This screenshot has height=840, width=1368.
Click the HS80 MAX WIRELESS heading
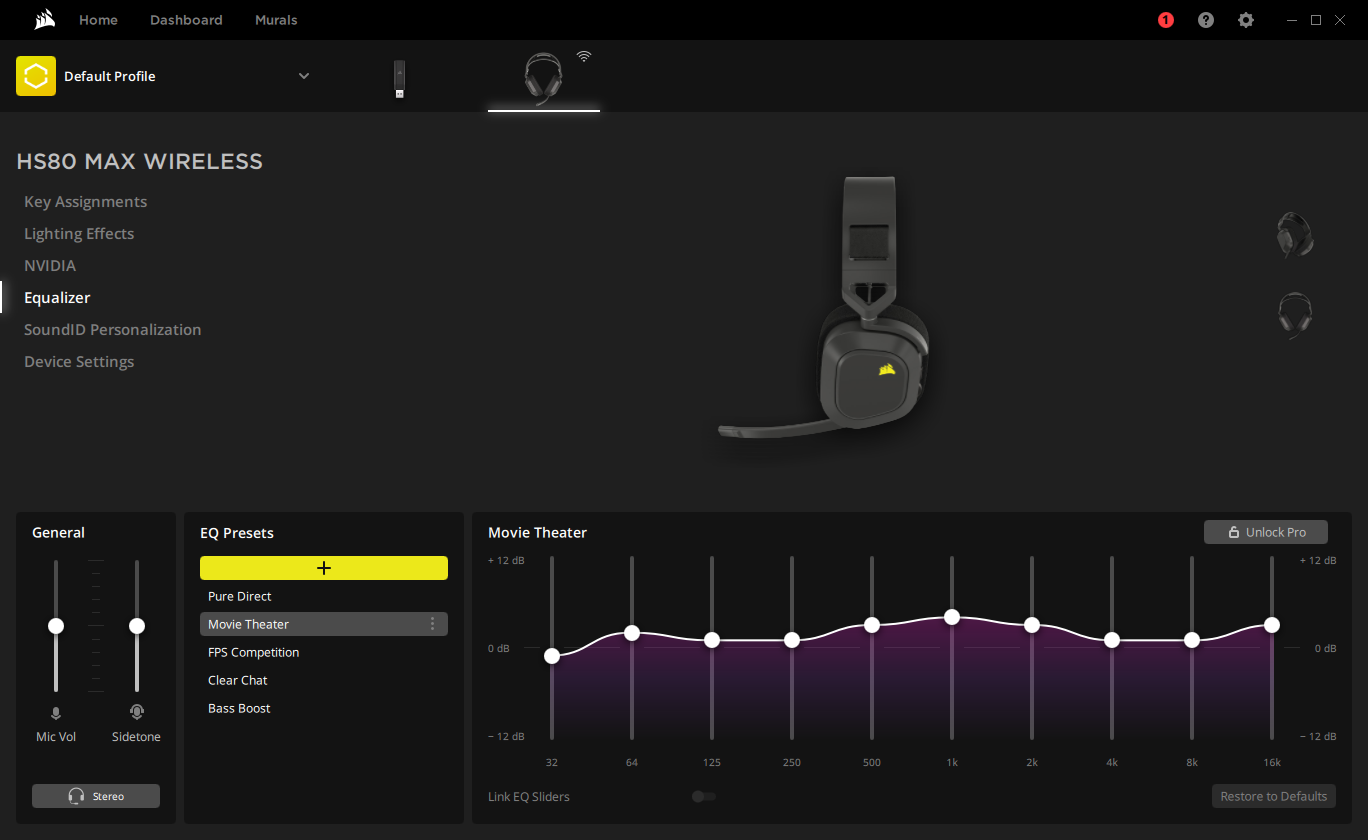[140, 162]
